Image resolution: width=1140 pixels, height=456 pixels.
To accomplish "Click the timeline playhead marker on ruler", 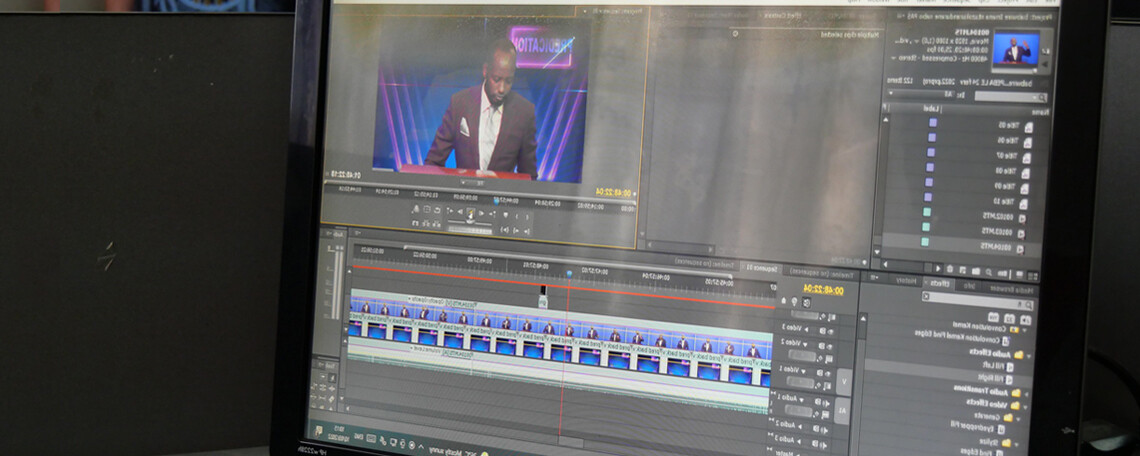I will (x=569, y=273).
